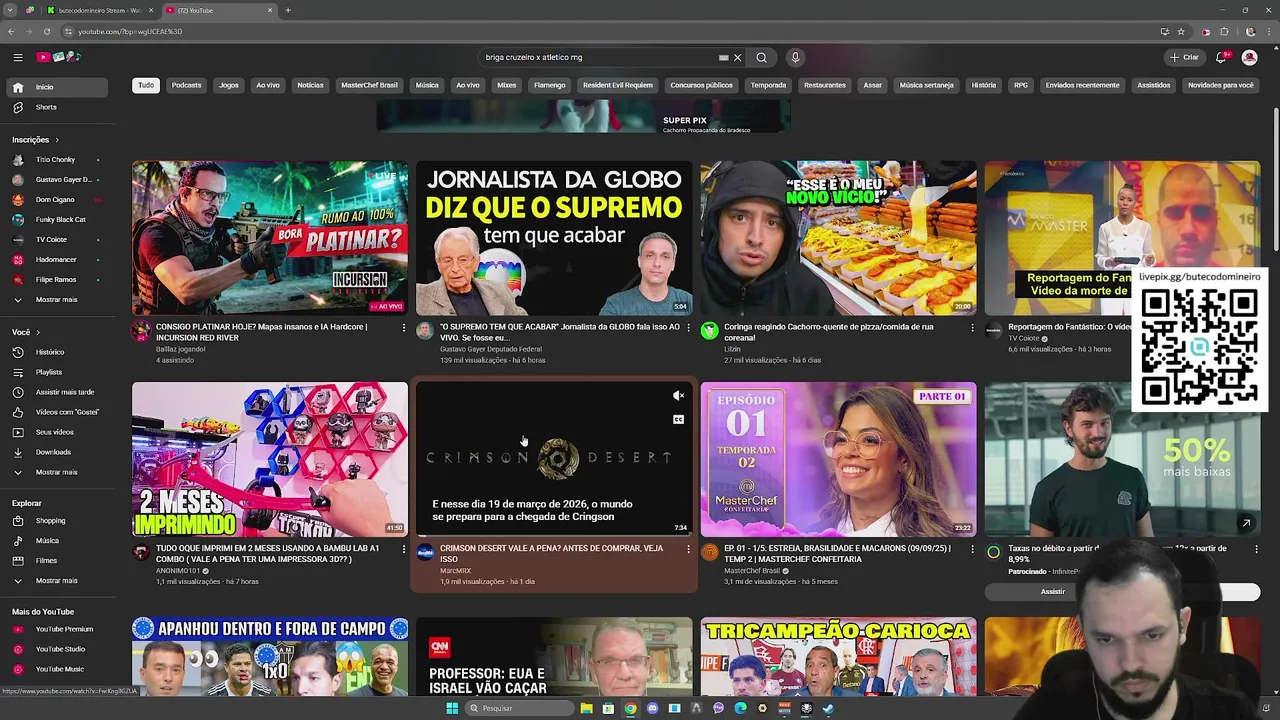Image resolution: width=1280 pixels, height=720 pixels.
Task: Open the Inscrições section chevron
Action: 57,140
